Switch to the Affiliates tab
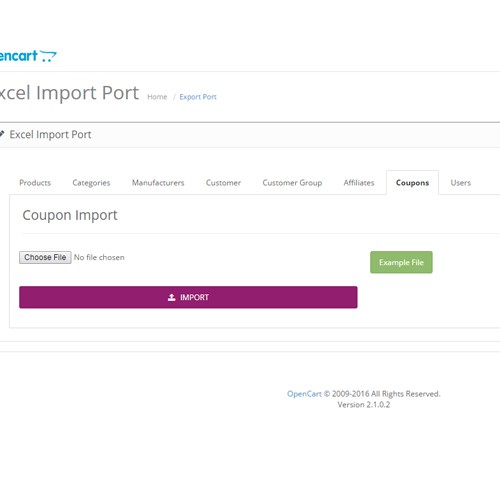 (359, 183)
